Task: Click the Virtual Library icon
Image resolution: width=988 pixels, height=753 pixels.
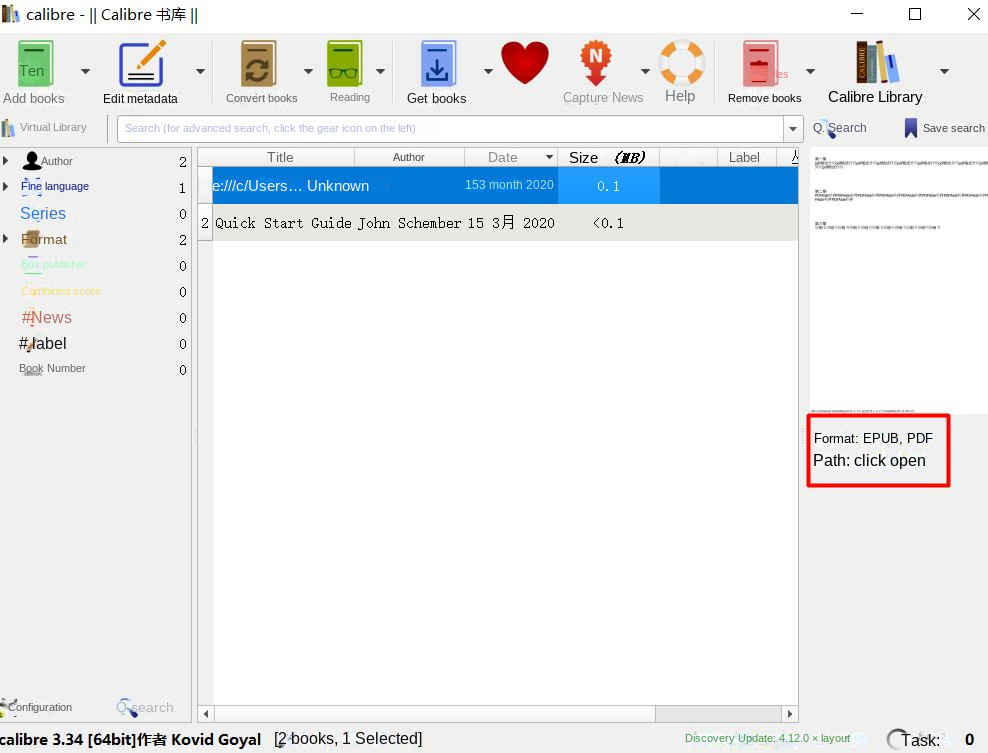Action: [11, 127]
